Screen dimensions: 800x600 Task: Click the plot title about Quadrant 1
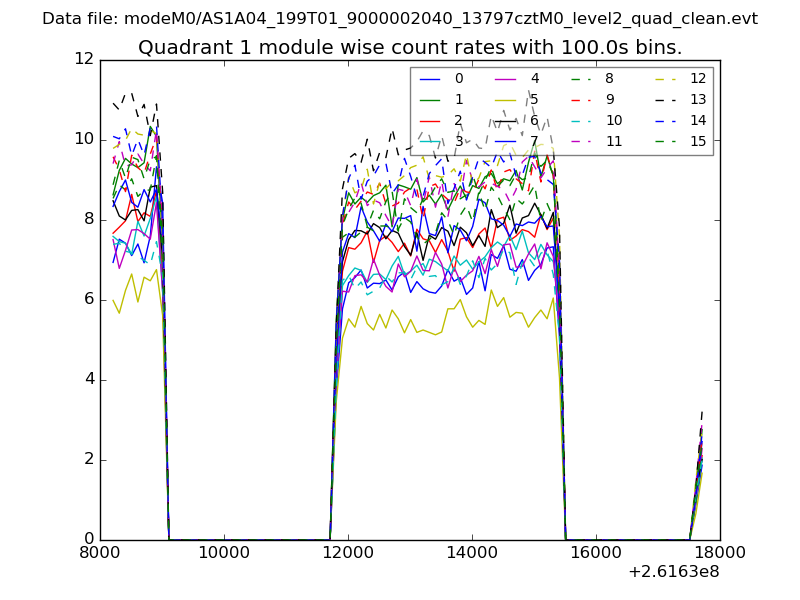click(x=410, y=48)
